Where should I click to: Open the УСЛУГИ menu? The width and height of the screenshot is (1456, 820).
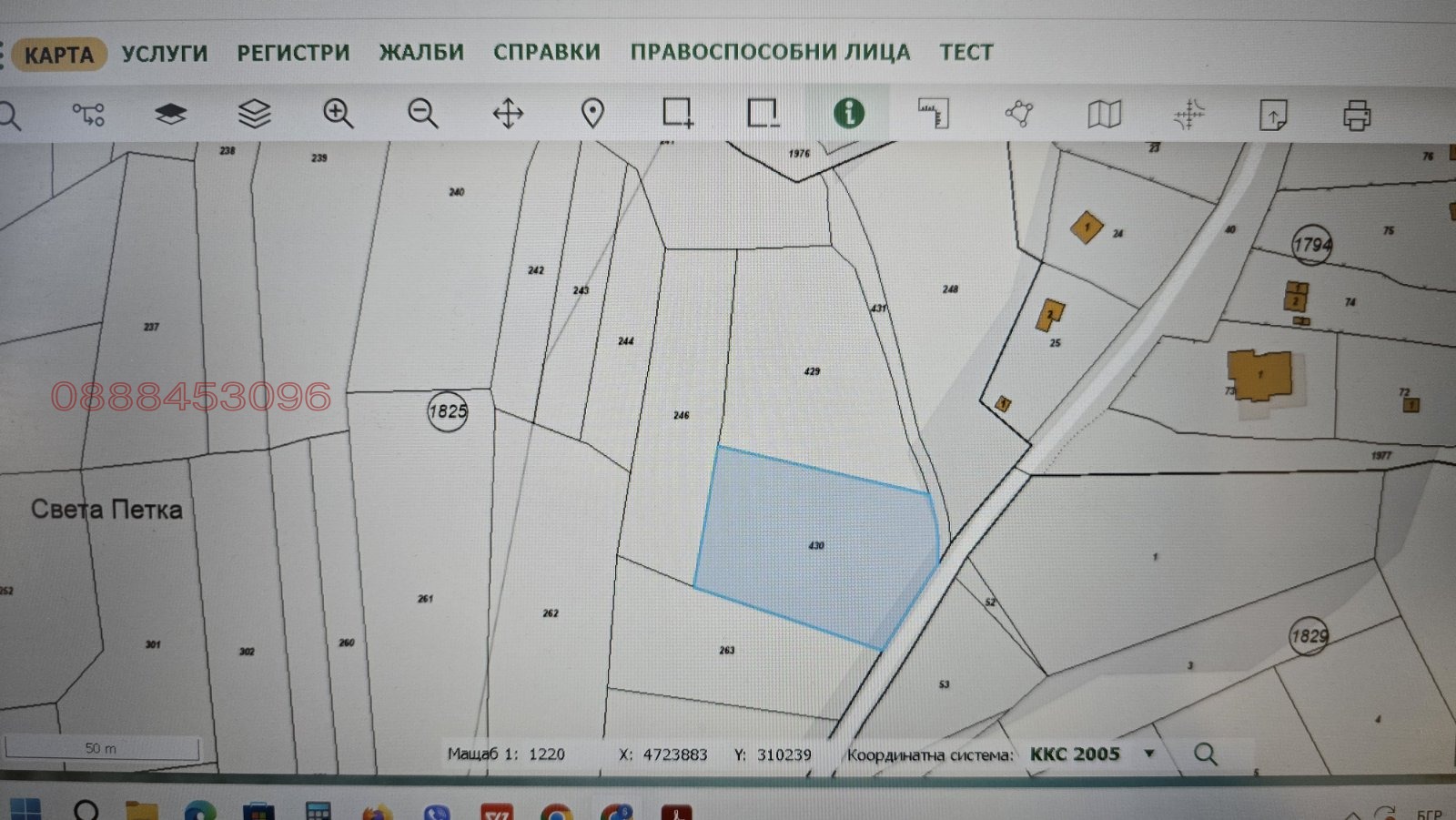(x=164, y=53)
